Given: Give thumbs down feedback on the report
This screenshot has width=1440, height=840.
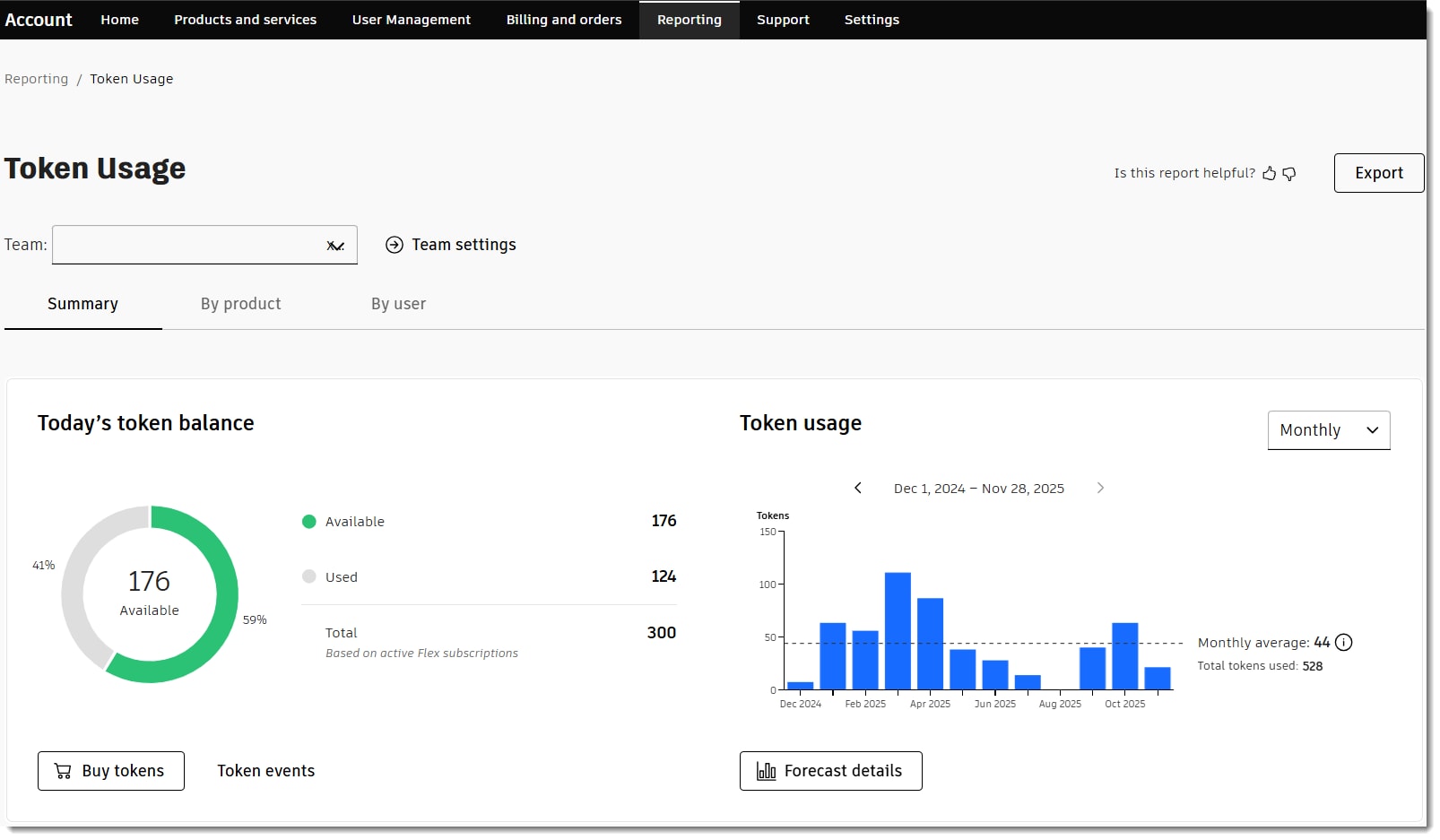Looking at the screenshot, I should coord(1289,174).
